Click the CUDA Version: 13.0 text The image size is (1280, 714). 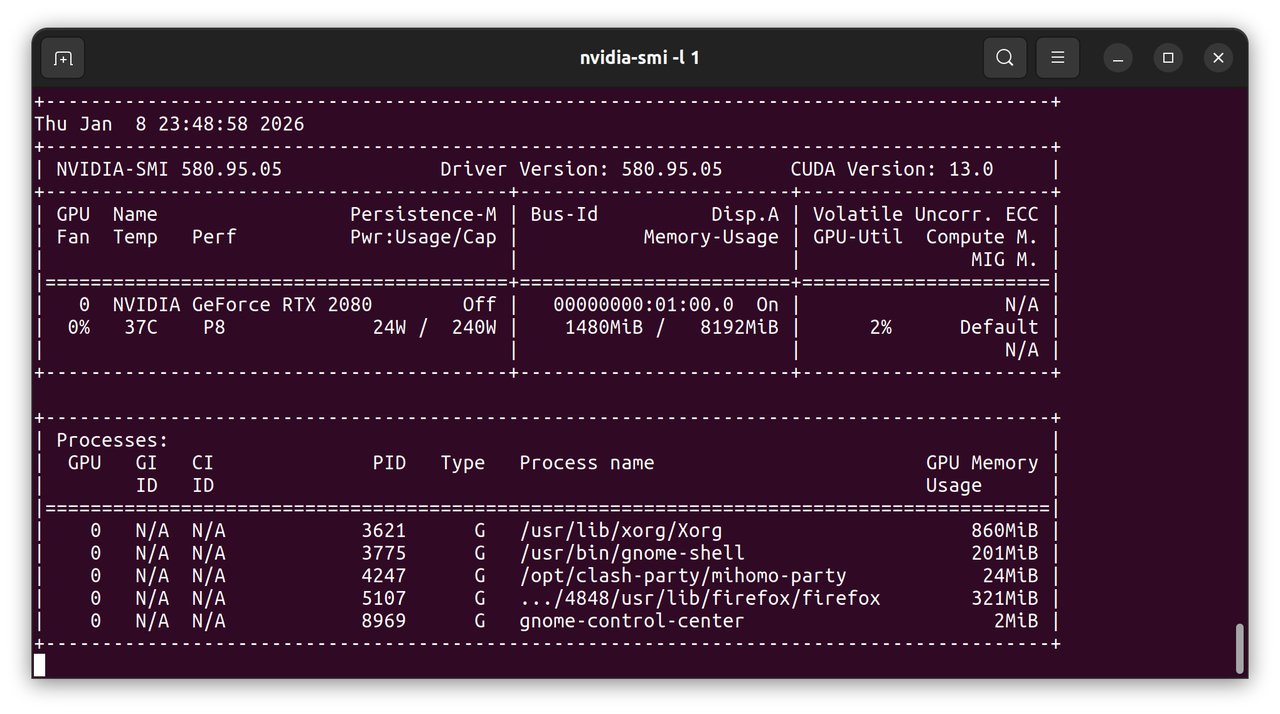892,169
